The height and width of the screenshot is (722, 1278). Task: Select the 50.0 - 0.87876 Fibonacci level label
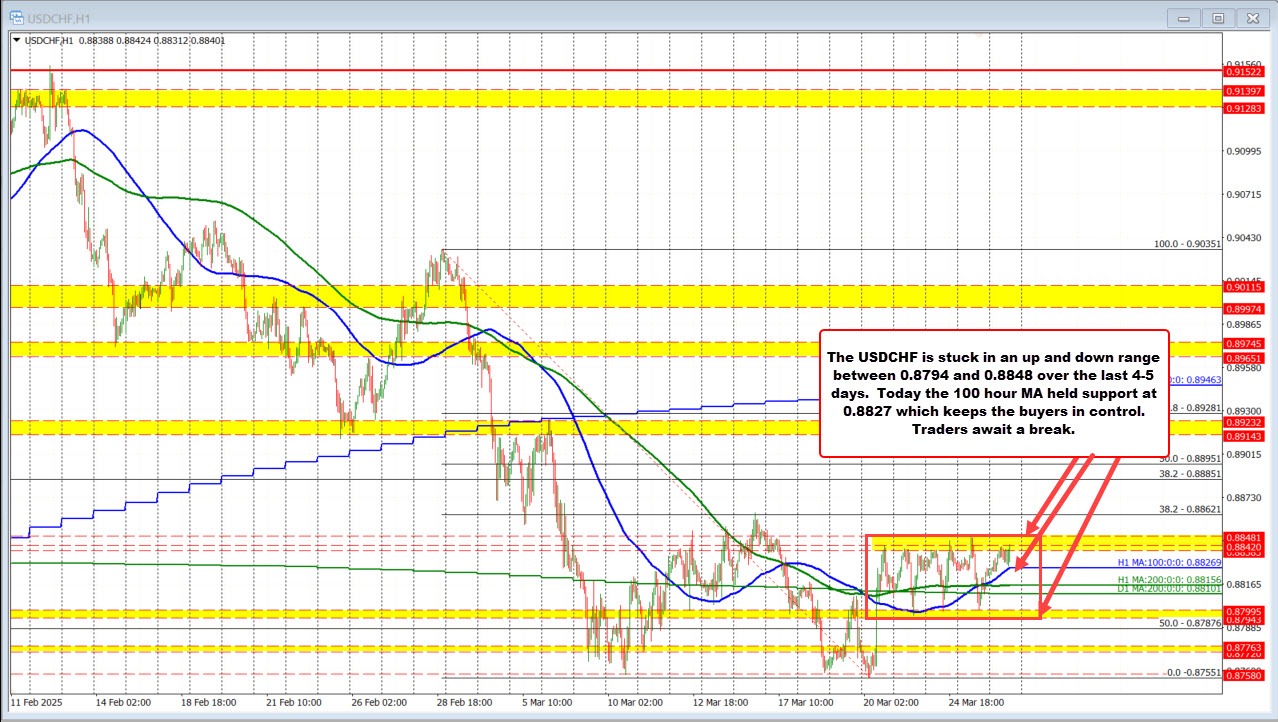[1190, 622]
